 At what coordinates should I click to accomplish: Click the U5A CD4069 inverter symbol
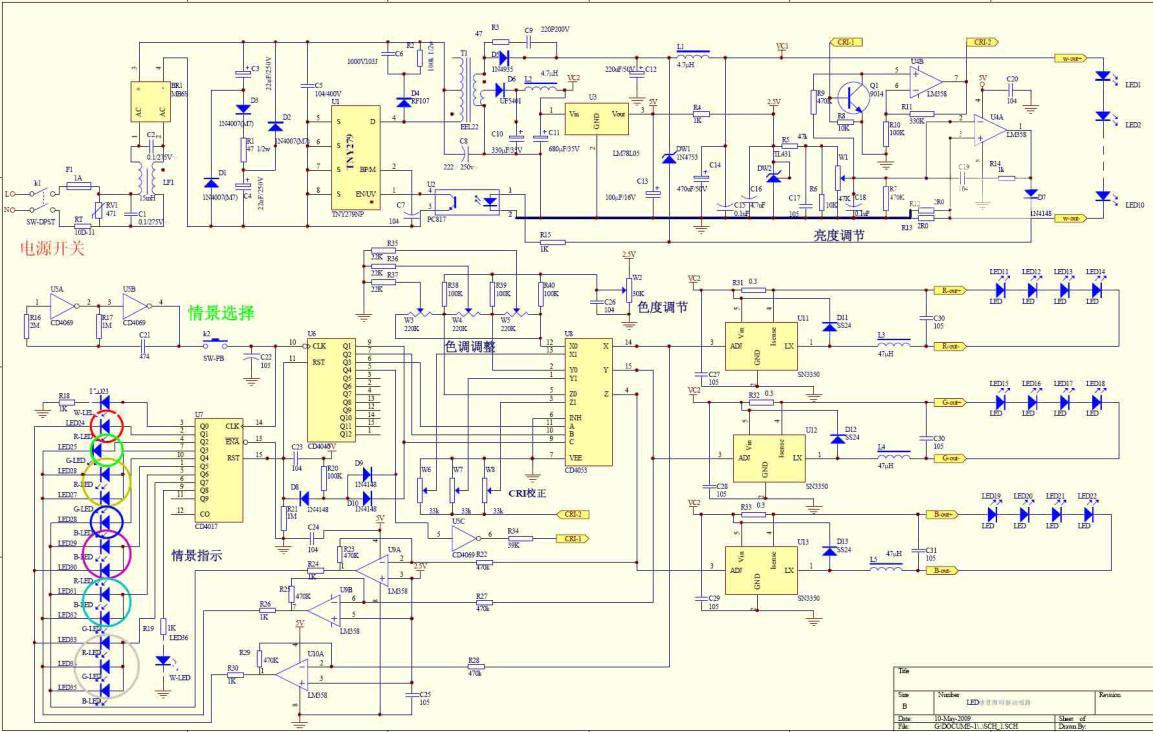tap(62, 304)
